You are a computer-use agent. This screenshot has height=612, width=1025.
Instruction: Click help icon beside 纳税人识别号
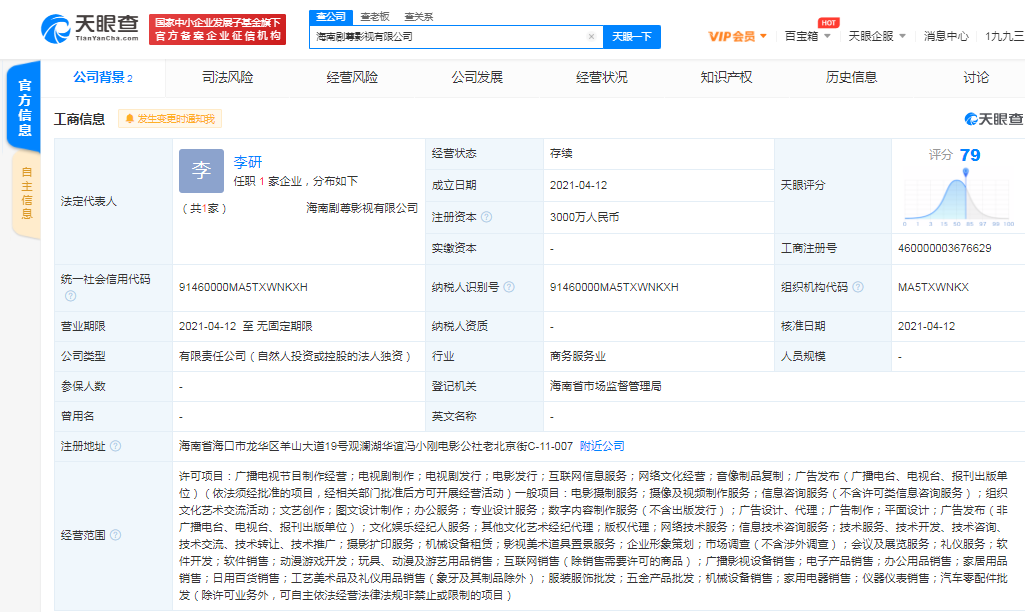[509, 287]
